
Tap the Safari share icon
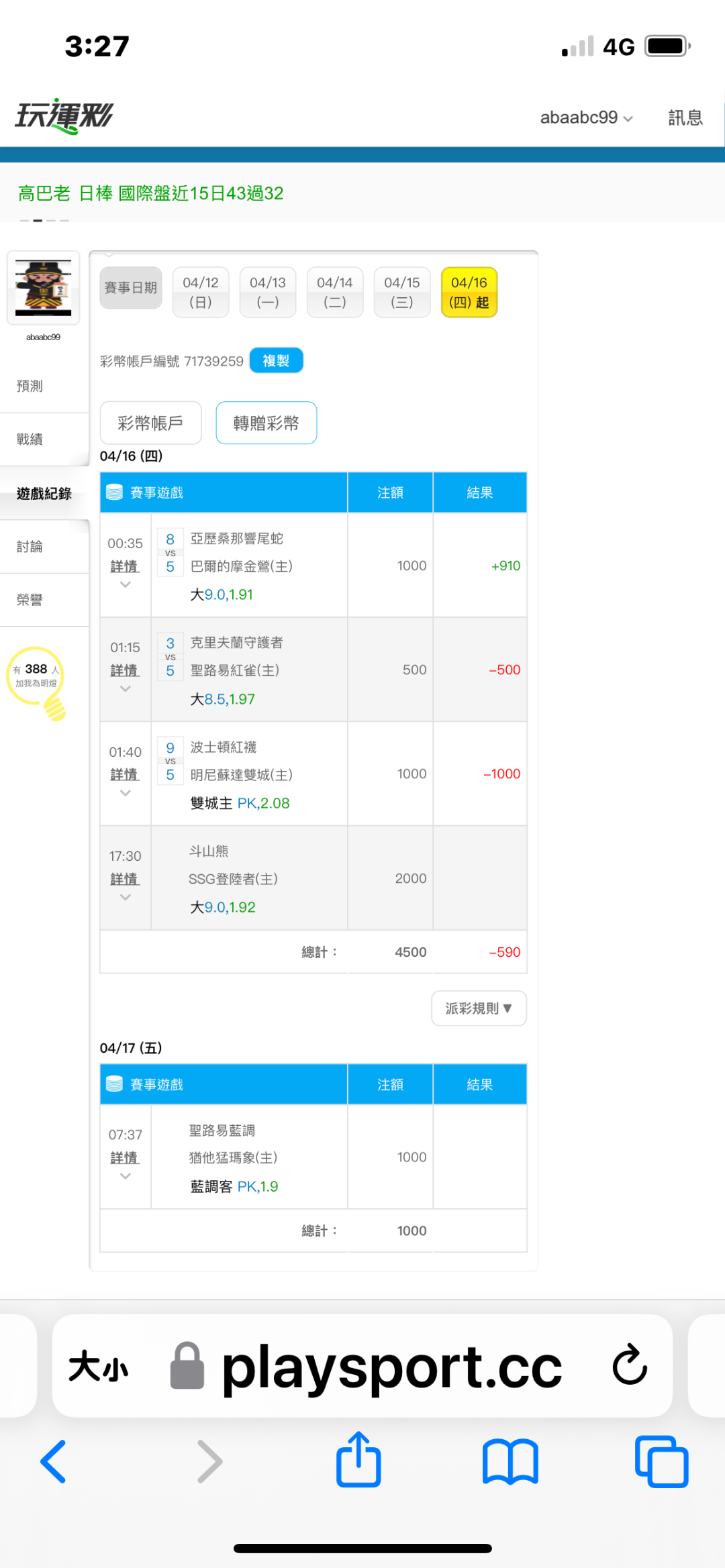(358, 1460)
